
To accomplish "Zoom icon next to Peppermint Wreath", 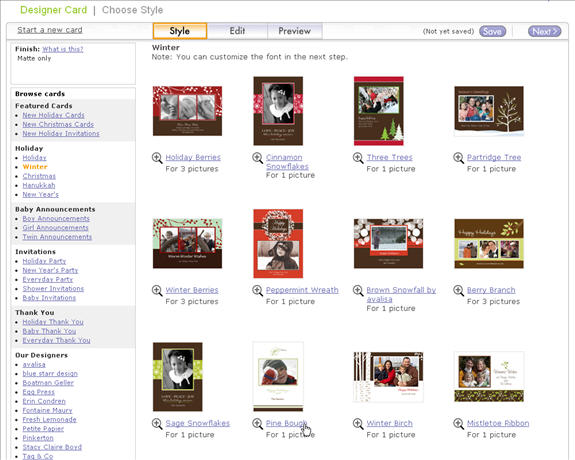I will pyautogui.click(x=257, y=291).
